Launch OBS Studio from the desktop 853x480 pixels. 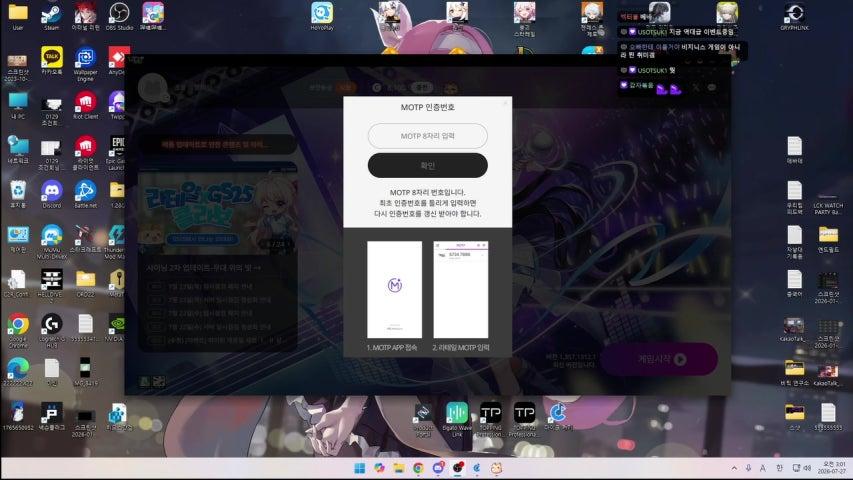[119, 16]
